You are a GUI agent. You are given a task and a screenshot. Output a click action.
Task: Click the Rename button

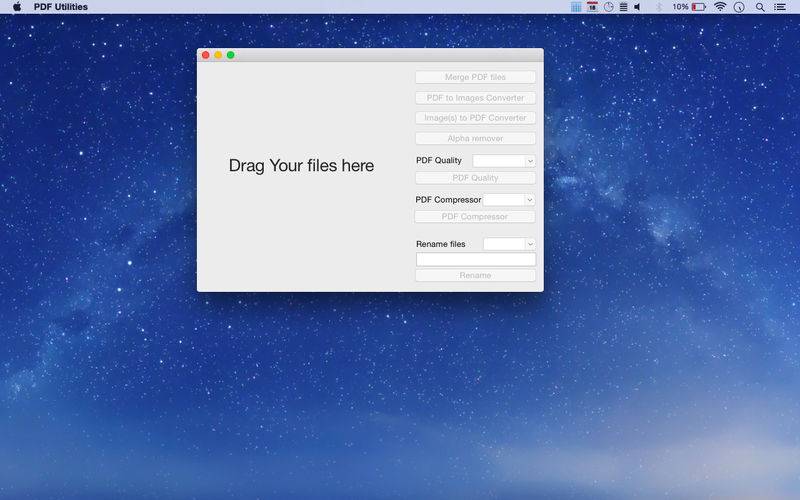(x=475, y=275)
